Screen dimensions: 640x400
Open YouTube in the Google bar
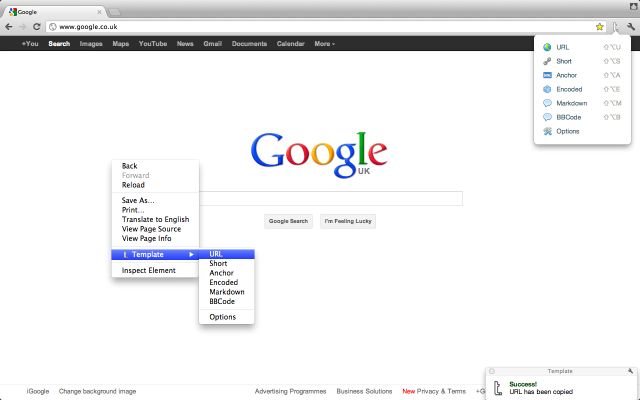point(153,44)
